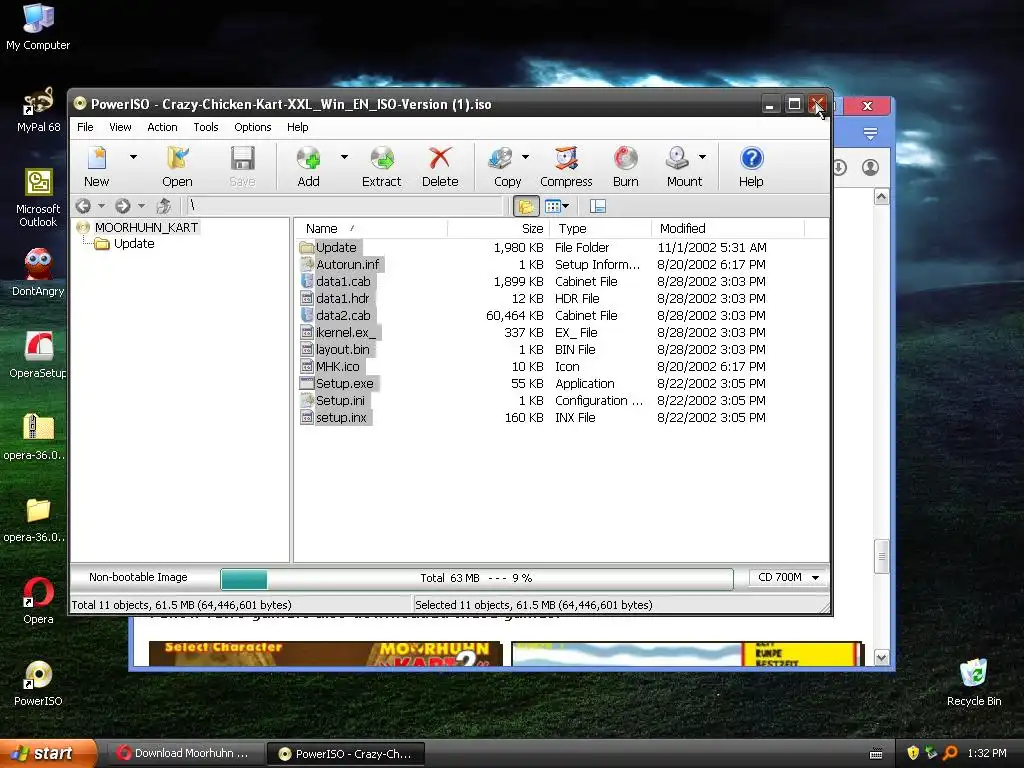Sort by the Modified column header
This screenshot has width=1024, height=768.
click(728, 229)
